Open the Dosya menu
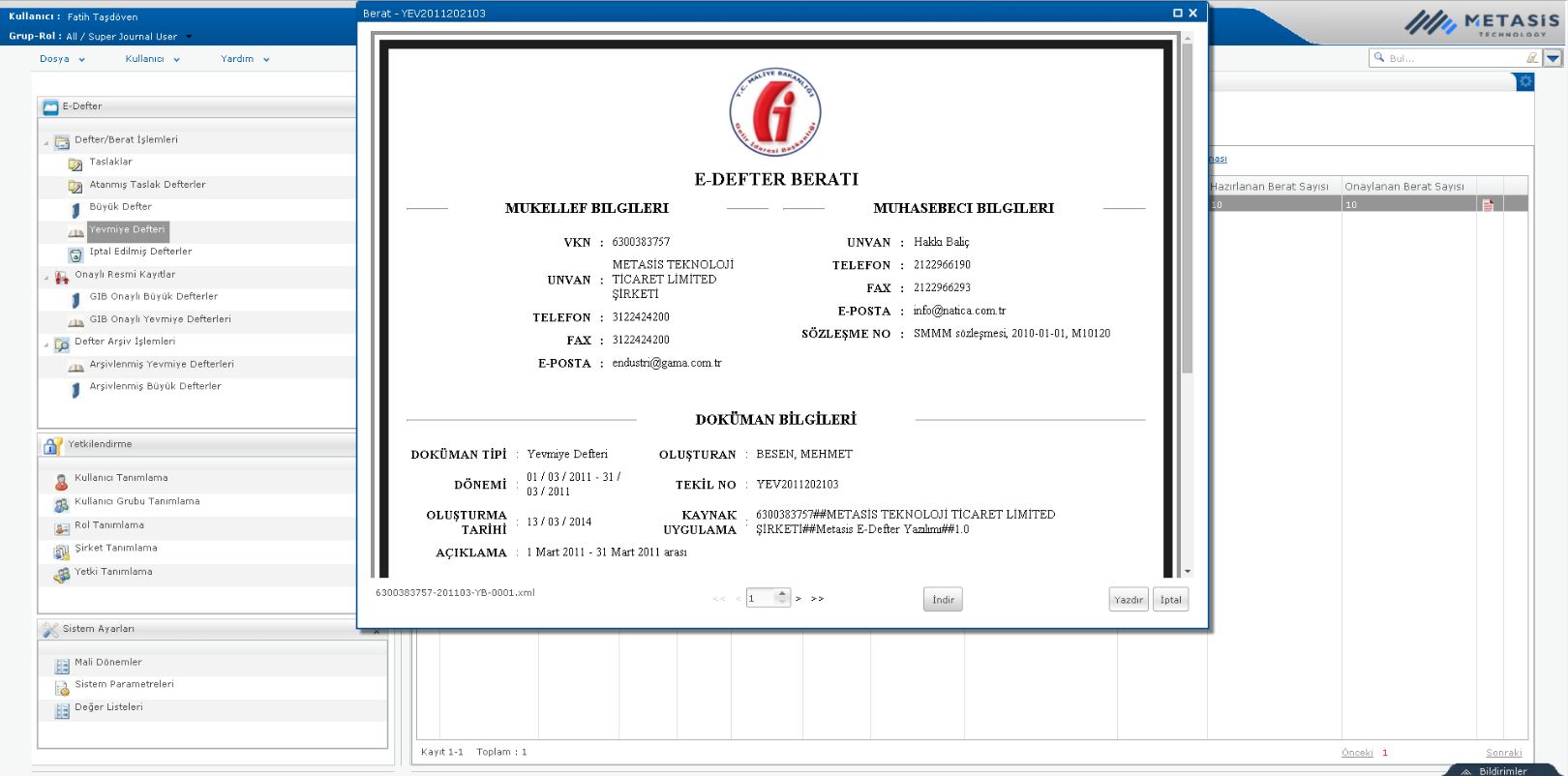Screen dimensions: 1568x776 (62, 59)
